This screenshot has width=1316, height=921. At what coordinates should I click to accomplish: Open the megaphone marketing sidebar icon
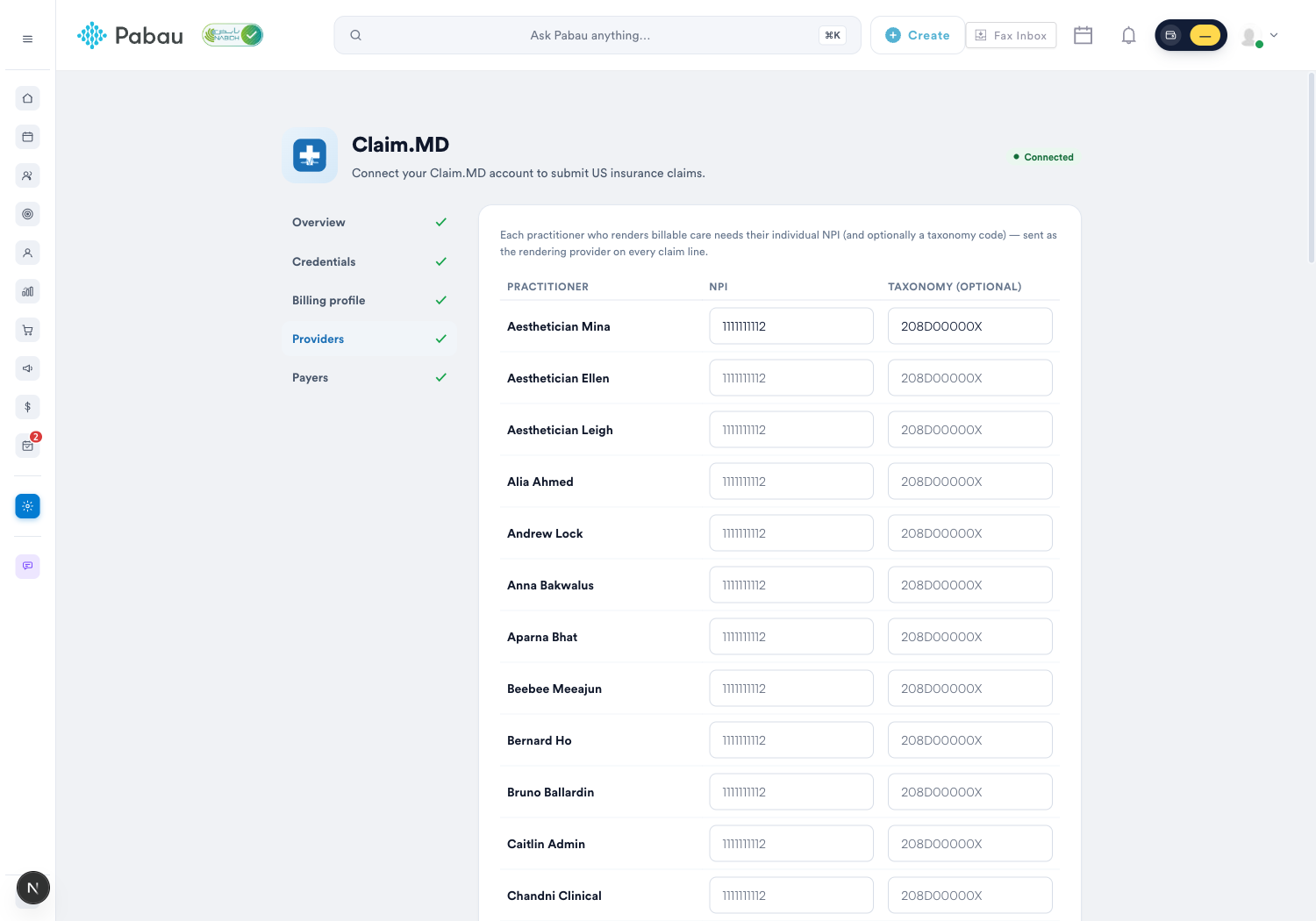tap(27, 368)
